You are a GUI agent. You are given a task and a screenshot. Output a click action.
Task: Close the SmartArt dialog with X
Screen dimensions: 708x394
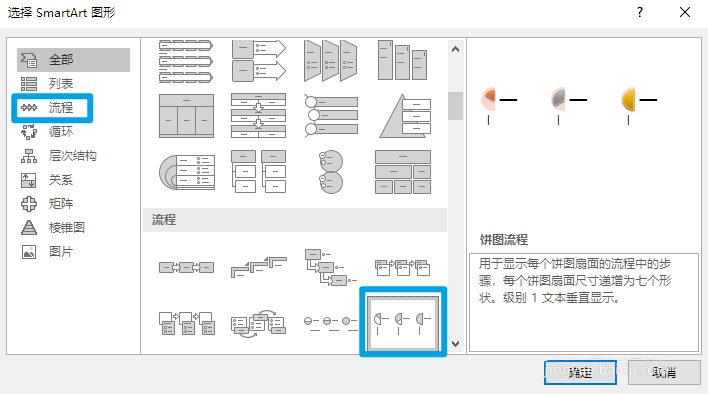point(685,12)
